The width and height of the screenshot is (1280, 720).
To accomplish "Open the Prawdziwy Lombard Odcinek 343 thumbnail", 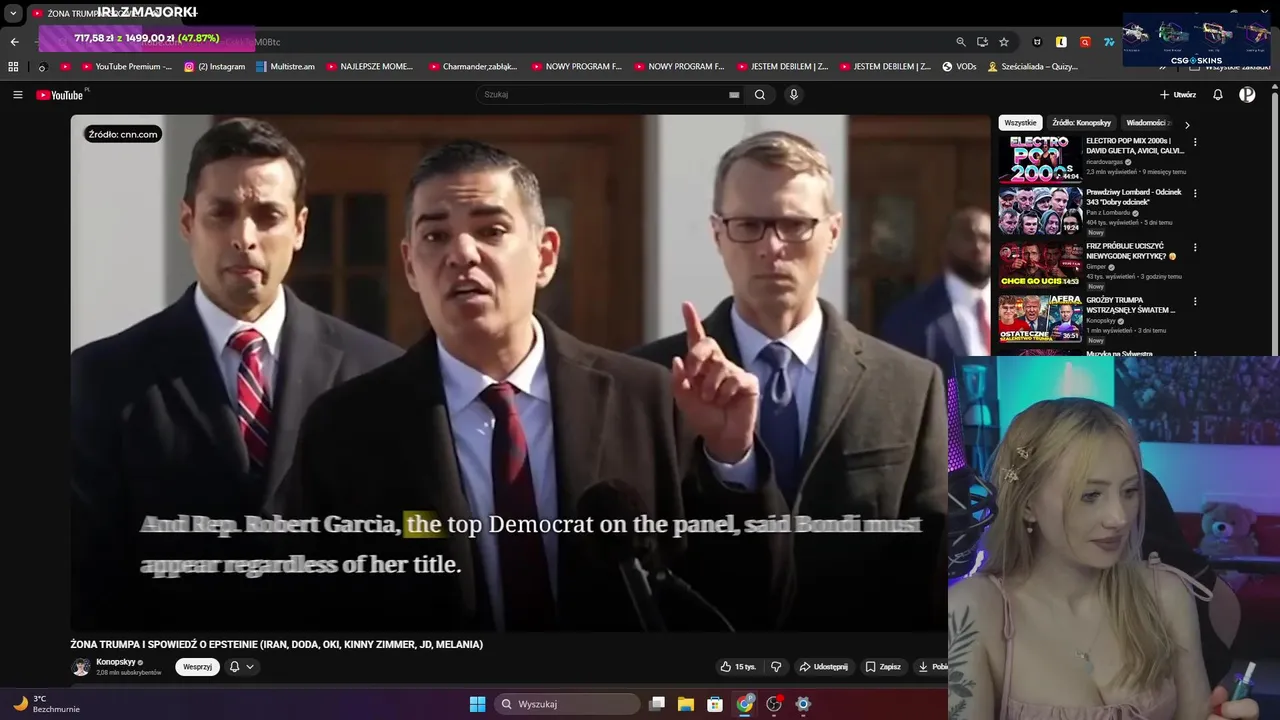I will tap(1040, 211).
